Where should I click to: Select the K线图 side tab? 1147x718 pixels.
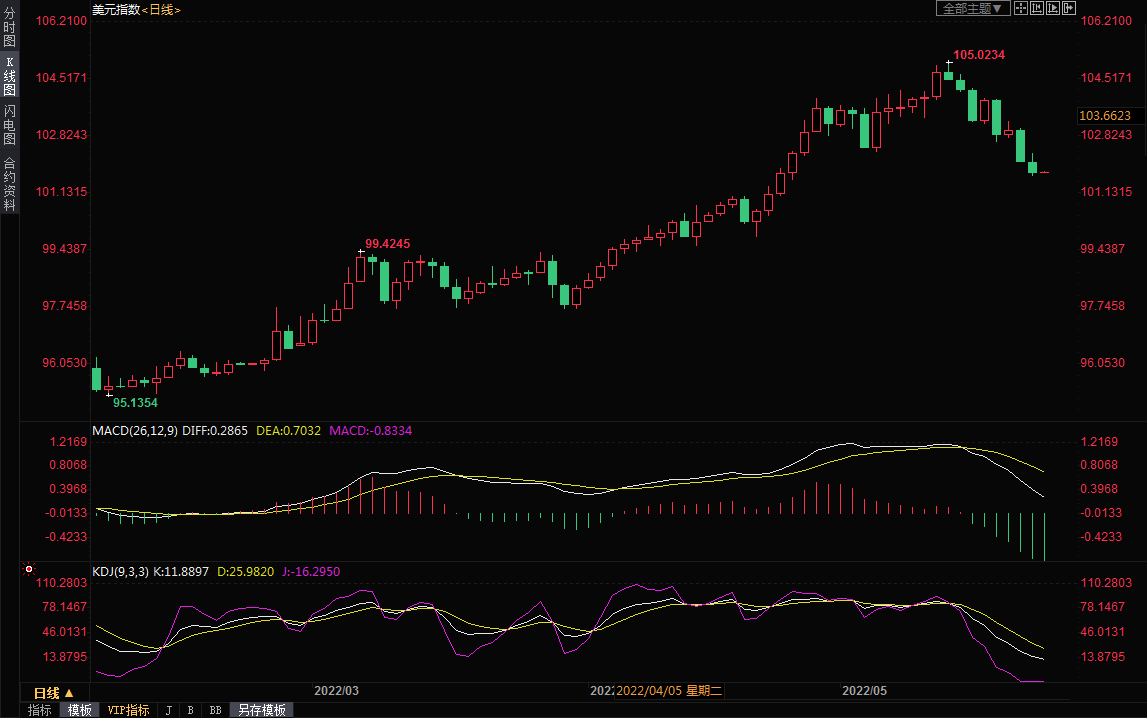9,76
